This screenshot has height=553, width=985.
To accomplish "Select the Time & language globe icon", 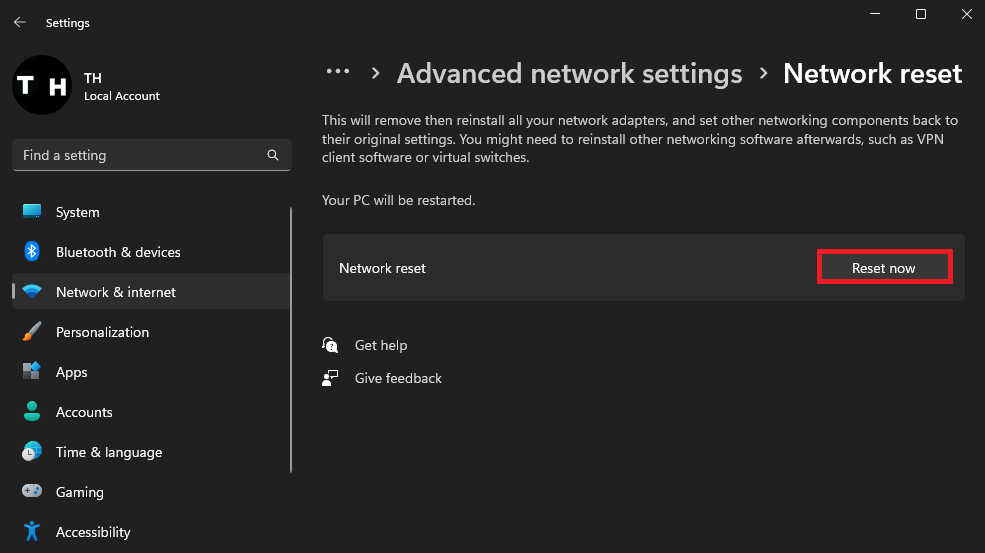I will pos(32,452).
